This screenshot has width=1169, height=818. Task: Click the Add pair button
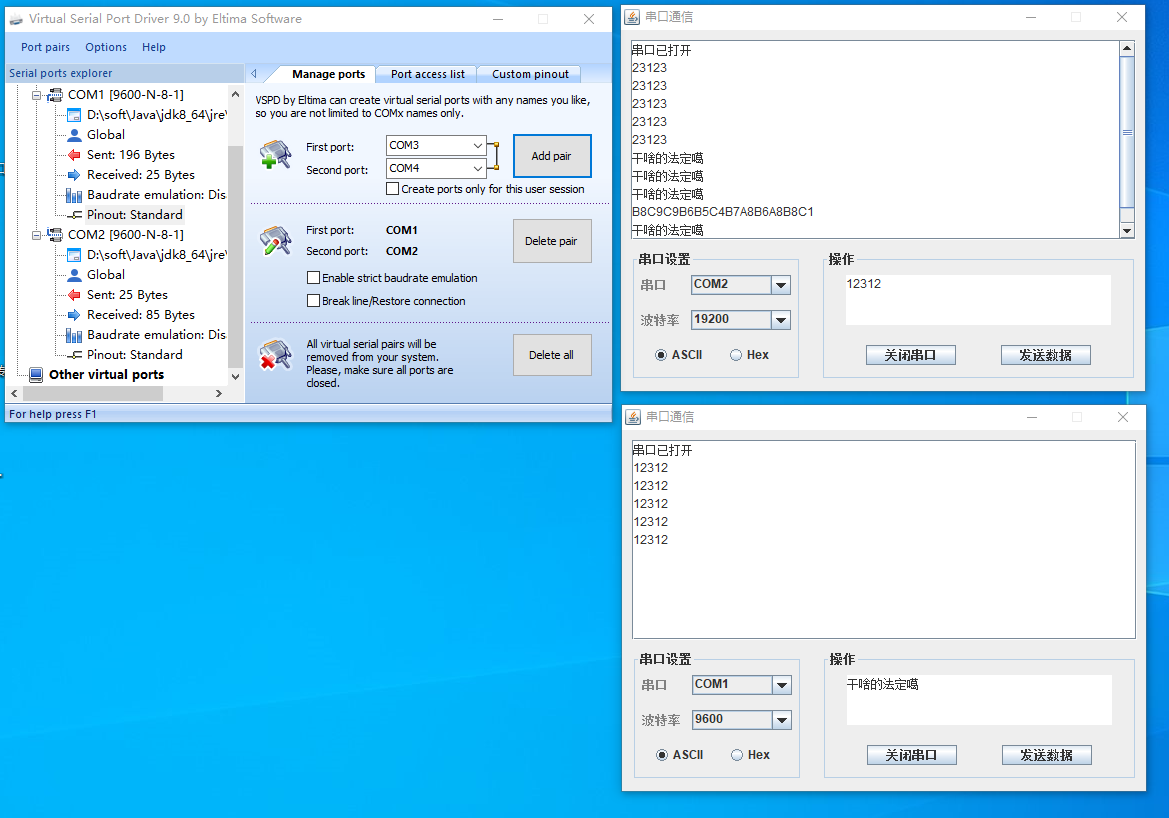[552, 156]
